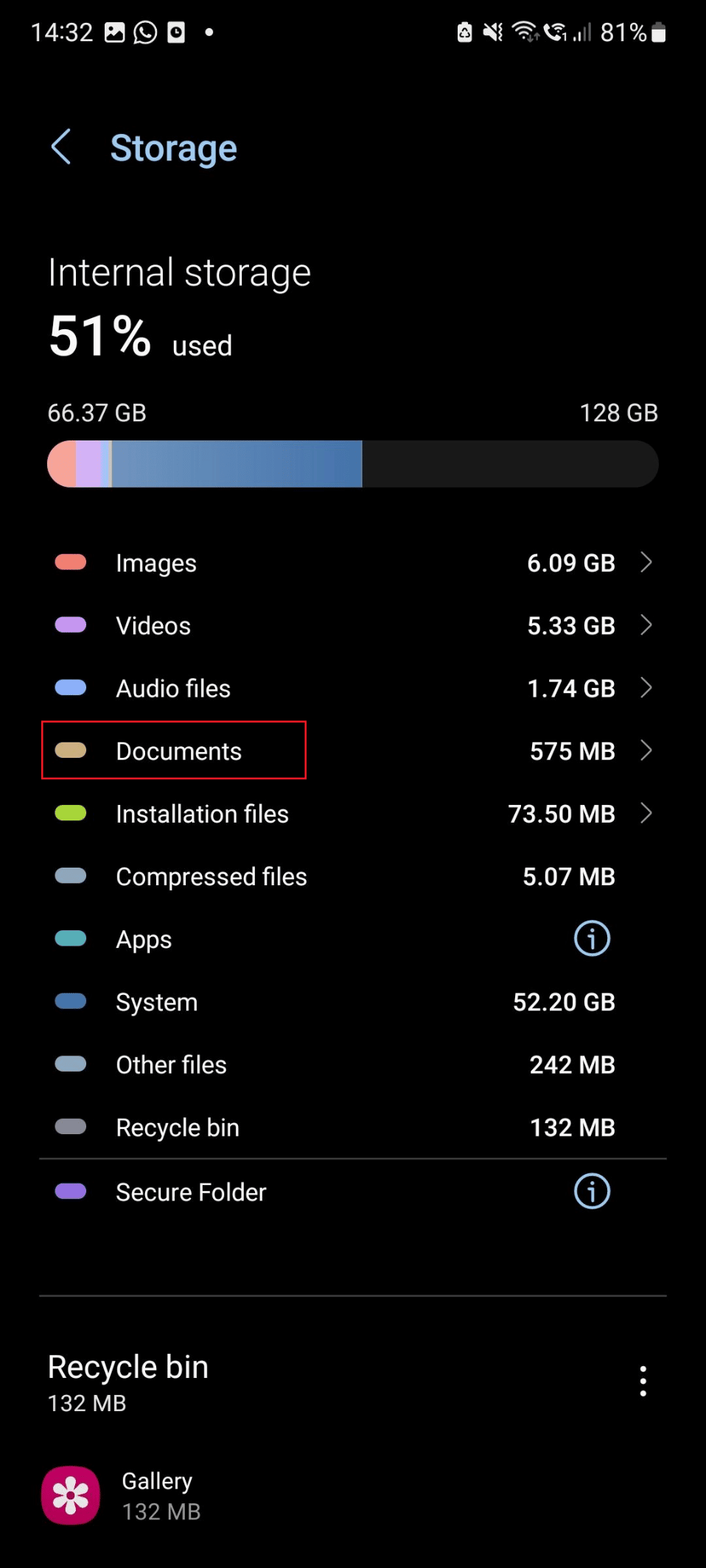Open the Recycle bin three-dot menu

pos(643,1381)
